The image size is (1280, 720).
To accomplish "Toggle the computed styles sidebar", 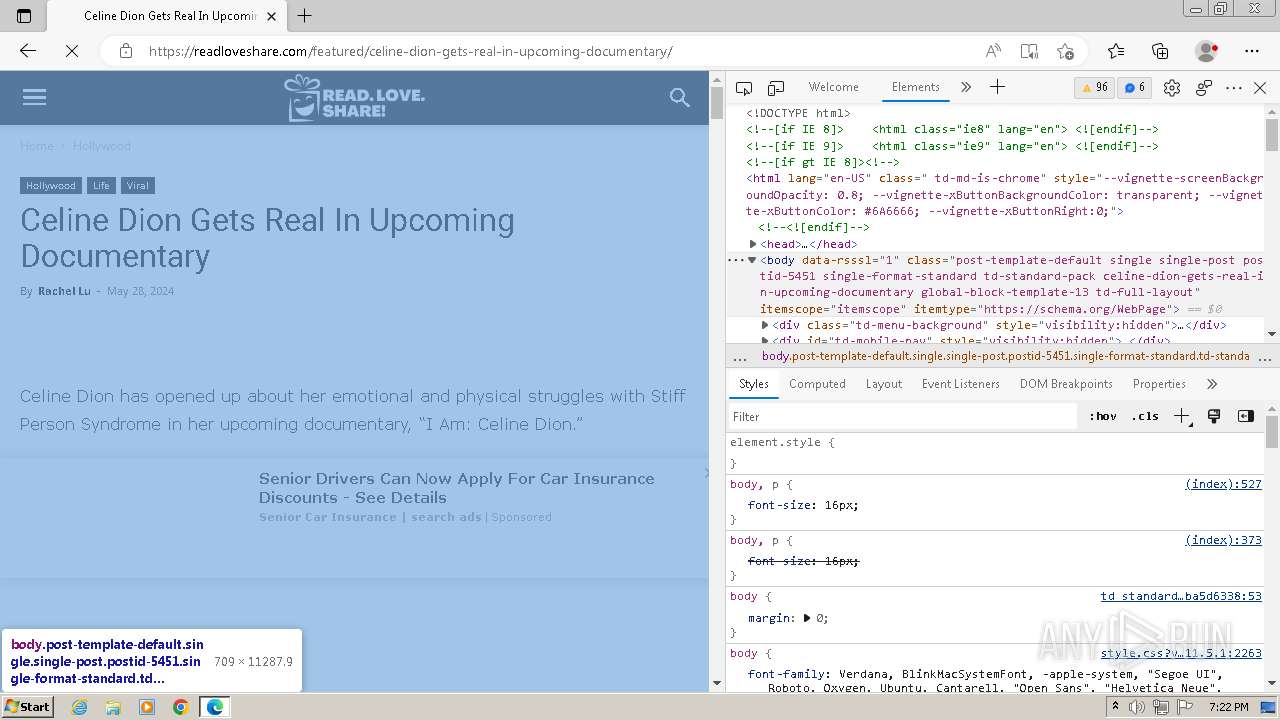I will click(1246, 417).
